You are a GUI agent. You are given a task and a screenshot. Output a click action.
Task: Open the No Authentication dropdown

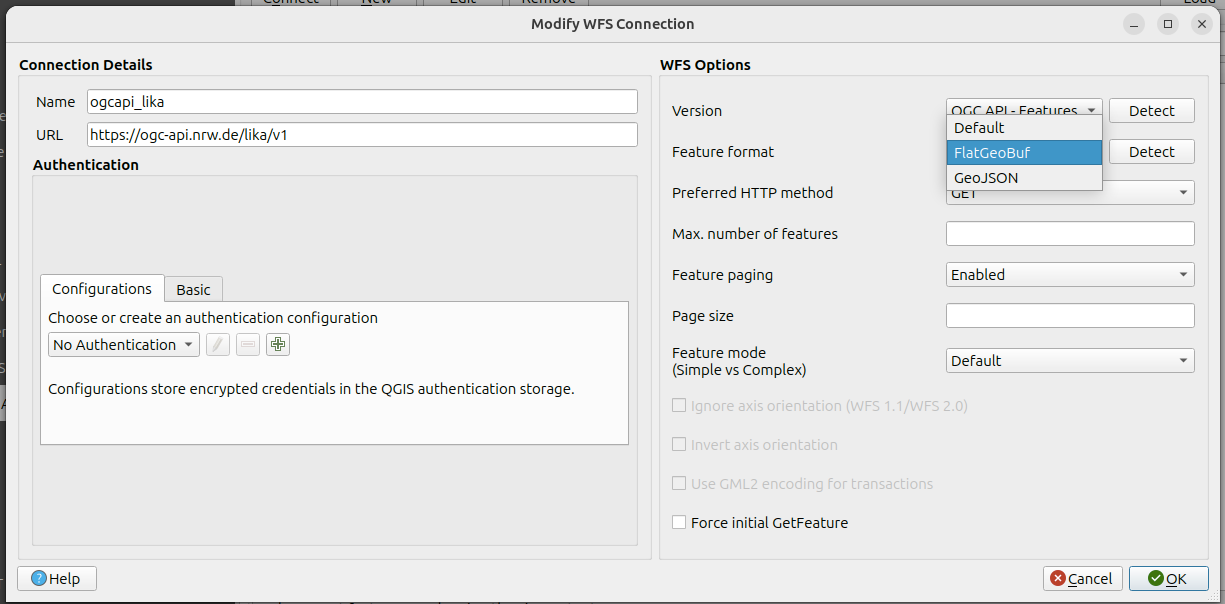(123, 345)
